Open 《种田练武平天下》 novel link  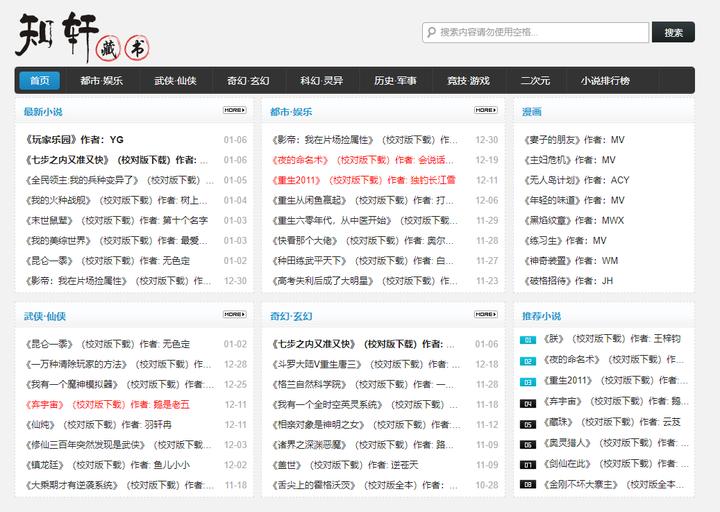pyautogui.click(x=363, y=261)
